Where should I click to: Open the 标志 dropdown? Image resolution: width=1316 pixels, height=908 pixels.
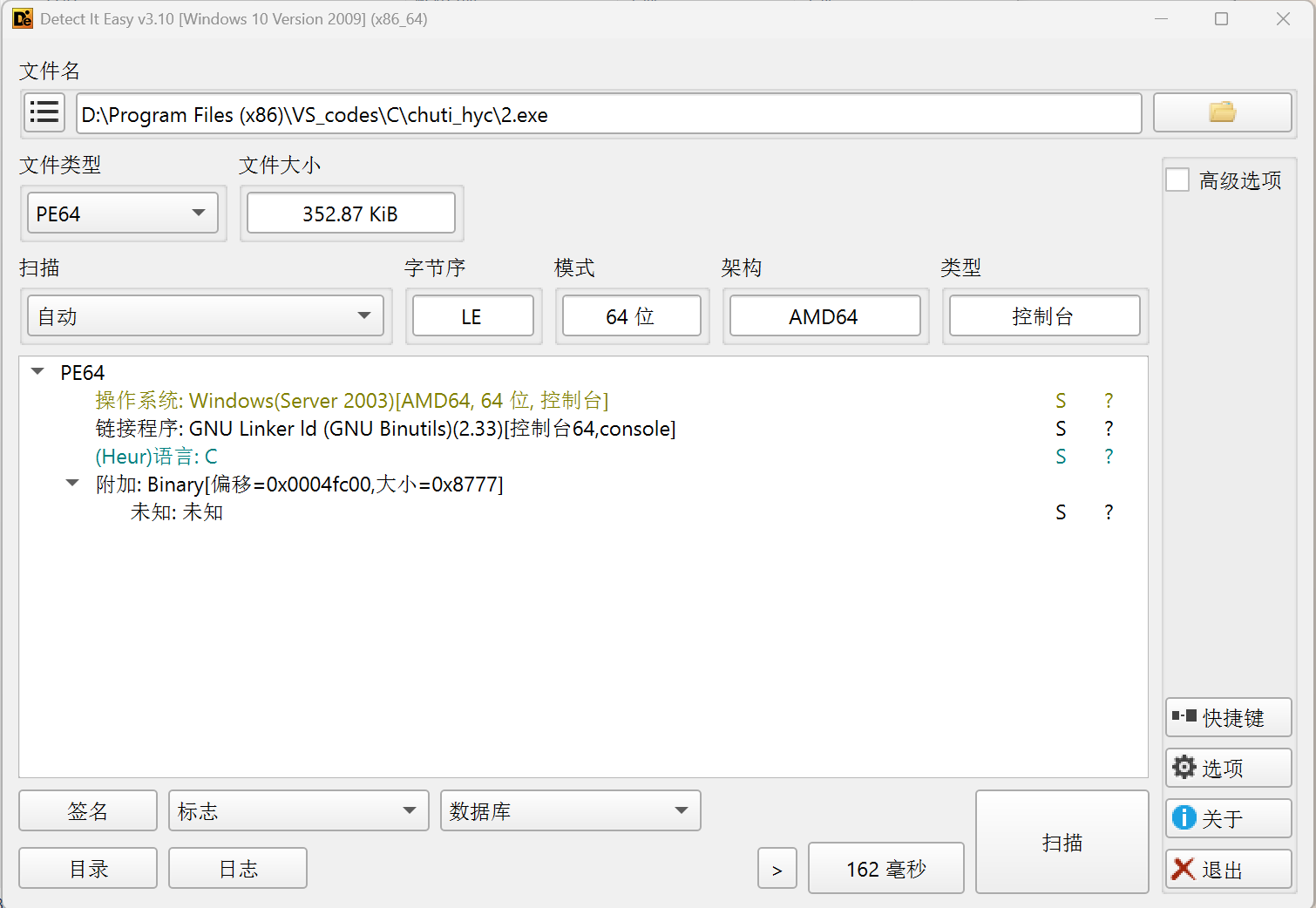coord(297,810)
